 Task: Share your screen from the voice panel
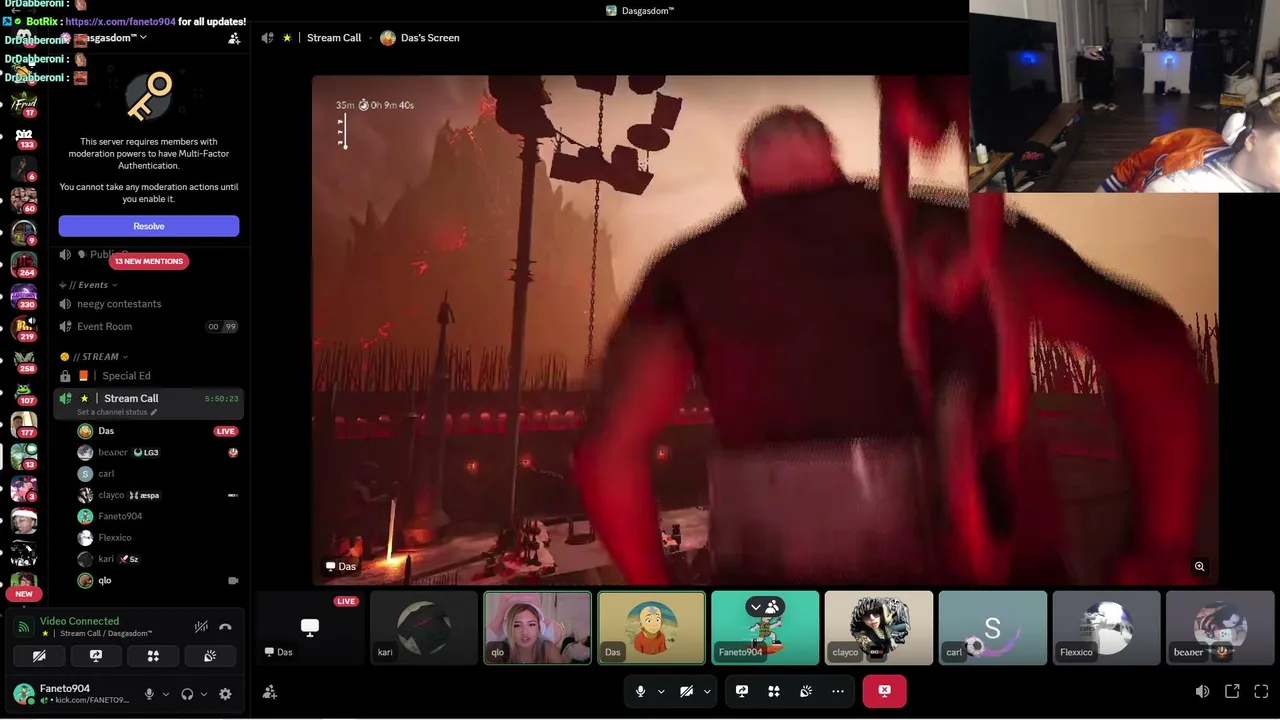tap(96, 656)
